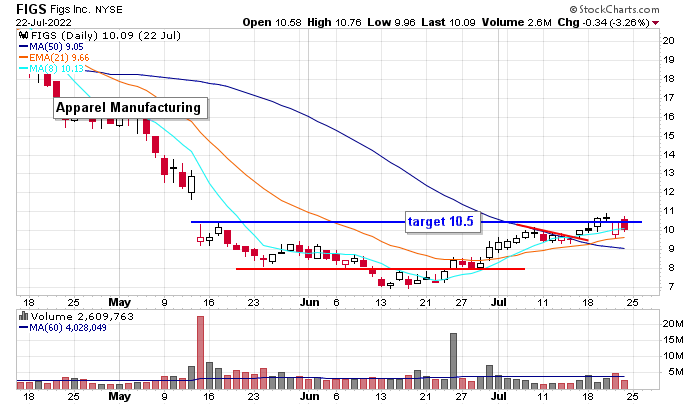Image resolution: width=700 pixels, height=405 pixels.
Task: Click the StockCharts.com copyright label
Action: (614, 9)
